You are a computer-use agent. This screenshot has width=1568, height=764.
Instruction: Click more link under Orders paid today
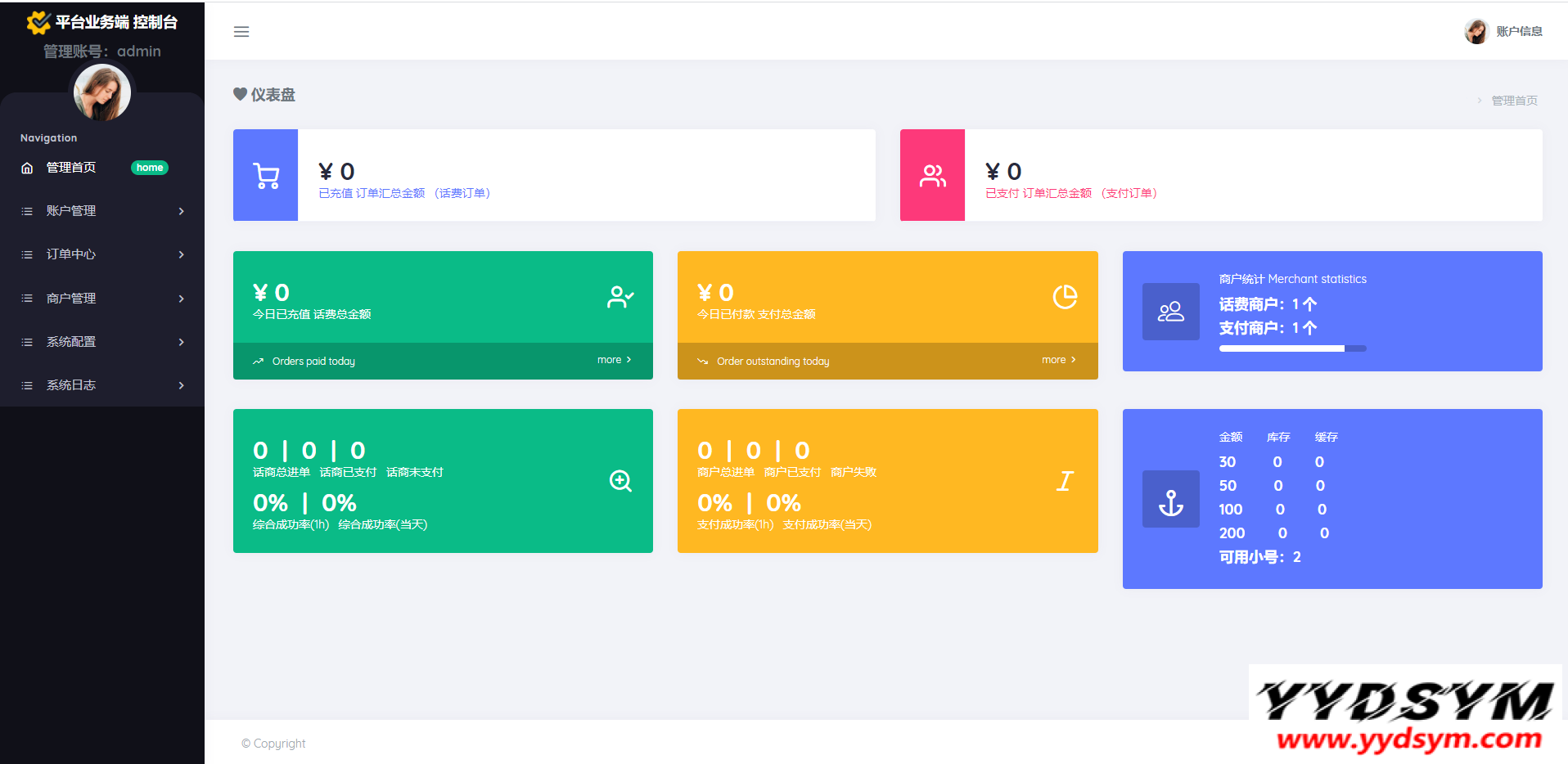point(614,360)
